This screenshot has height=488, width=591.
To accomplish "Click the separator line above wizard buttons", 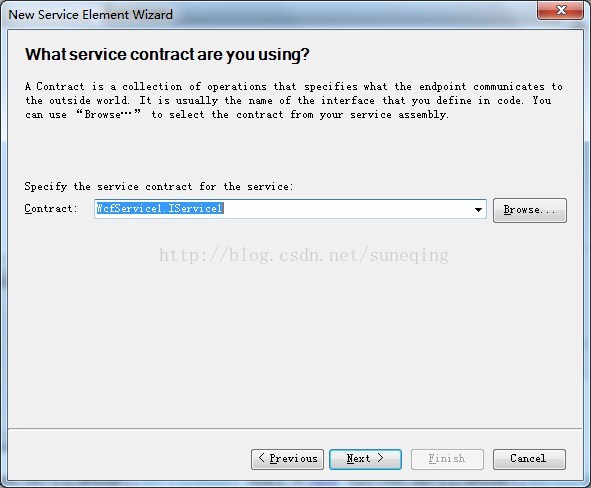I will (x=295, y=428).
